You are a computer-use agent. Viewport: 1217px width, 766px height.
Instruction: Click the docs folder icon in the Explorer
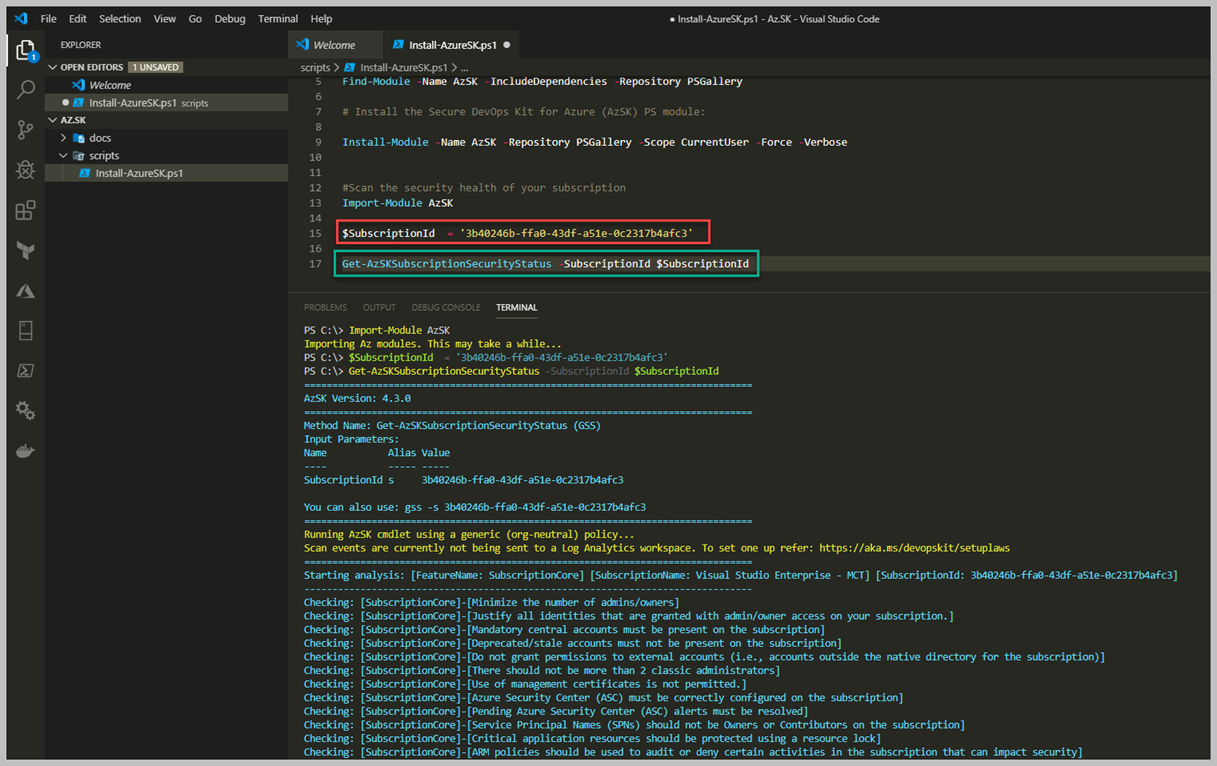pyautogui.click(x=79, y=138)
